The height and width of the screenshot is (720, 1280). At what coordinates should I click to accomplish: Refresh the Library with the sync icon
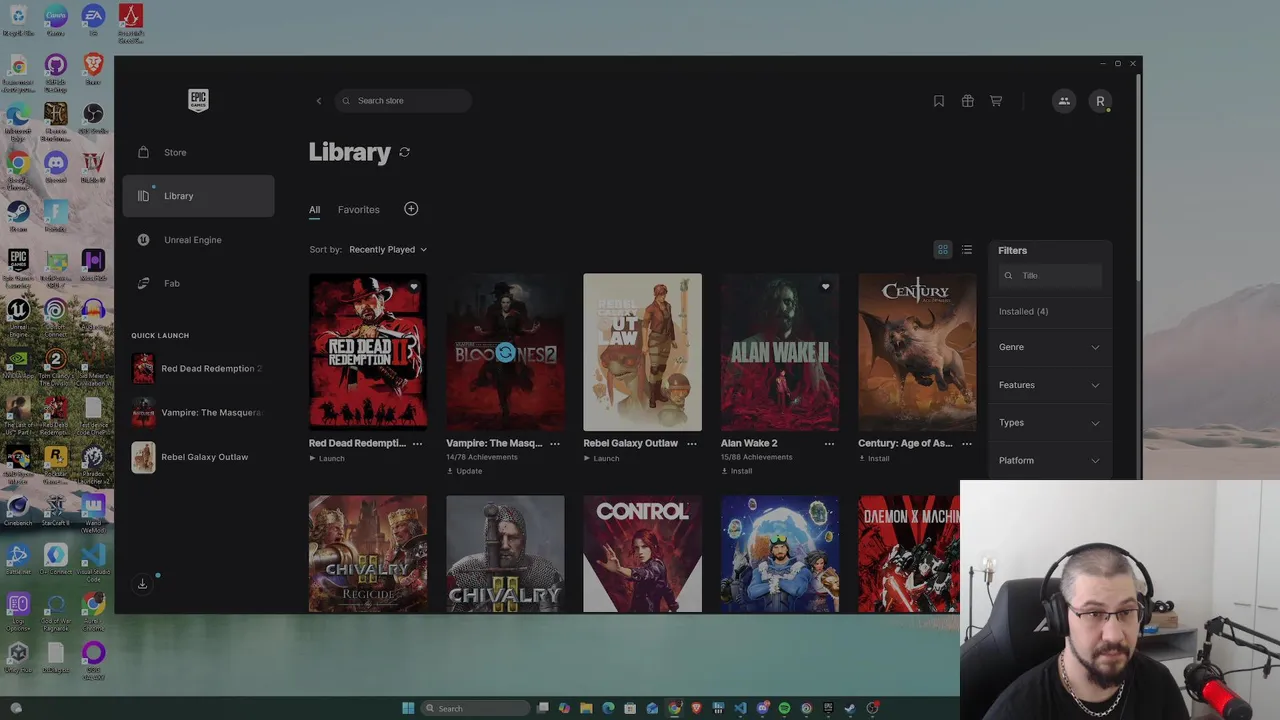pyautogui.click(x=404, y=152)
